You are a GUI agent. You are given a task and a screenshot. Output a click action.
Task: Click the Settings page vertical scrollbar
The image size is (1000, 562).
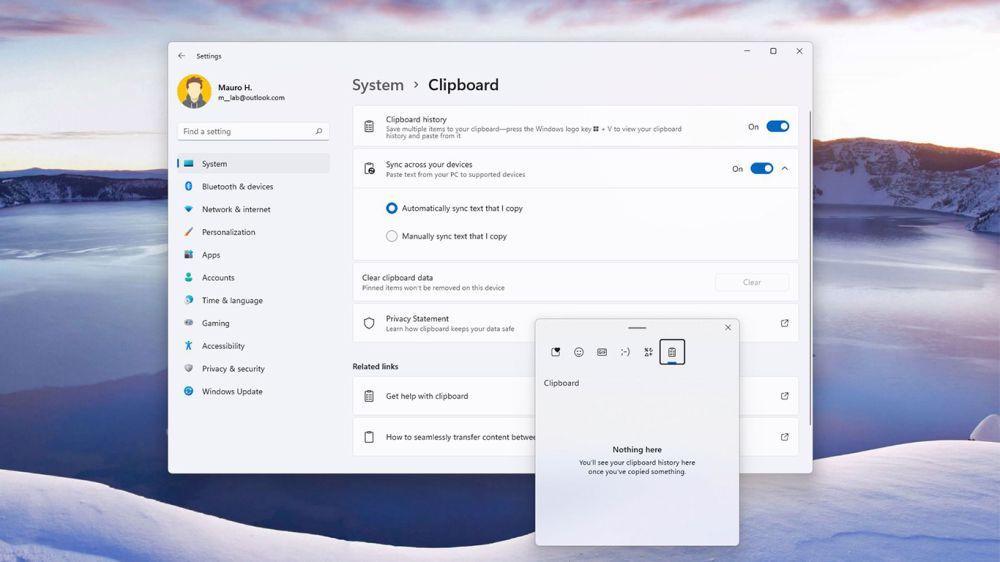[x=810, y=268]
